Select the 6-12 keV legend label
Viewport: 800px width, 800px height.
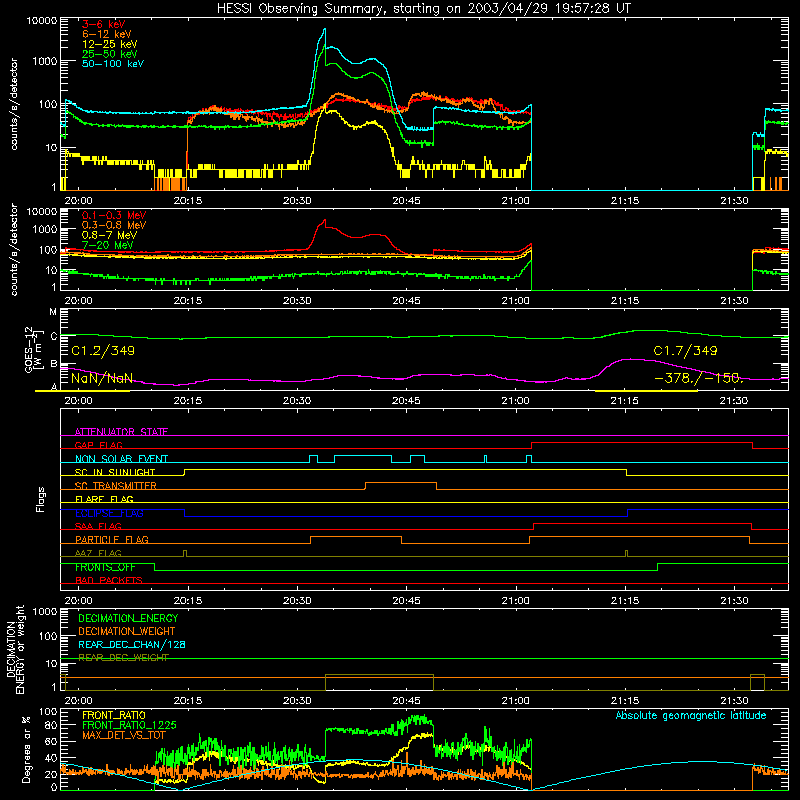(x=107, y=34)
